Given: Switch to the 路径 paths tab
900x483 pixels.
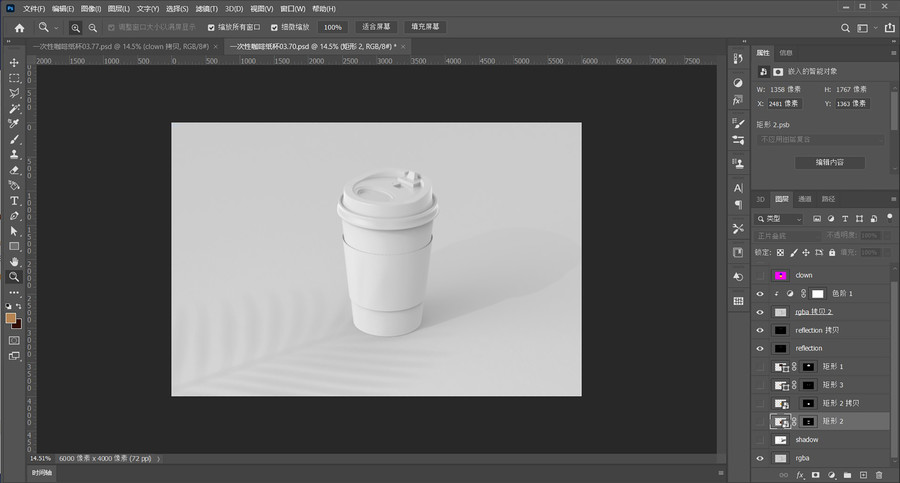Looking at the screenshot, I should [x=828, y=199].
